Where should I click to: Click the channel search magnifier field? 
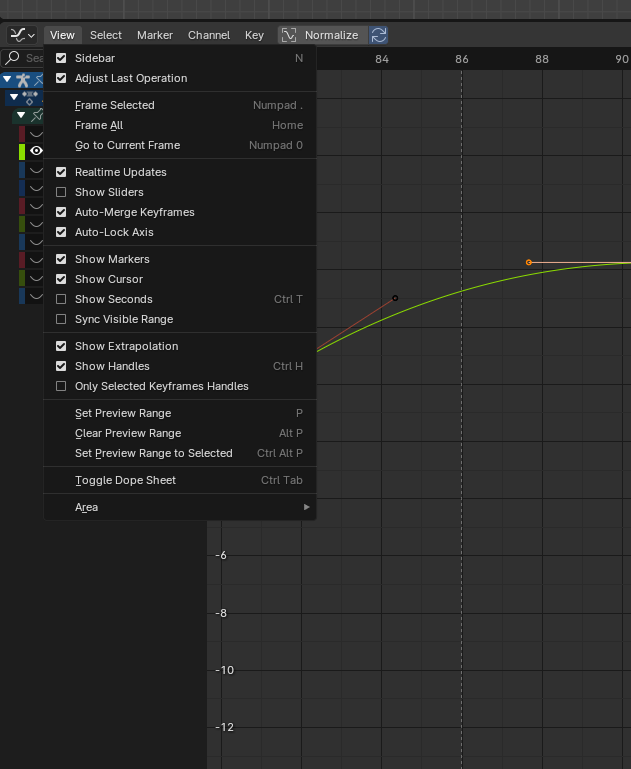22,58
